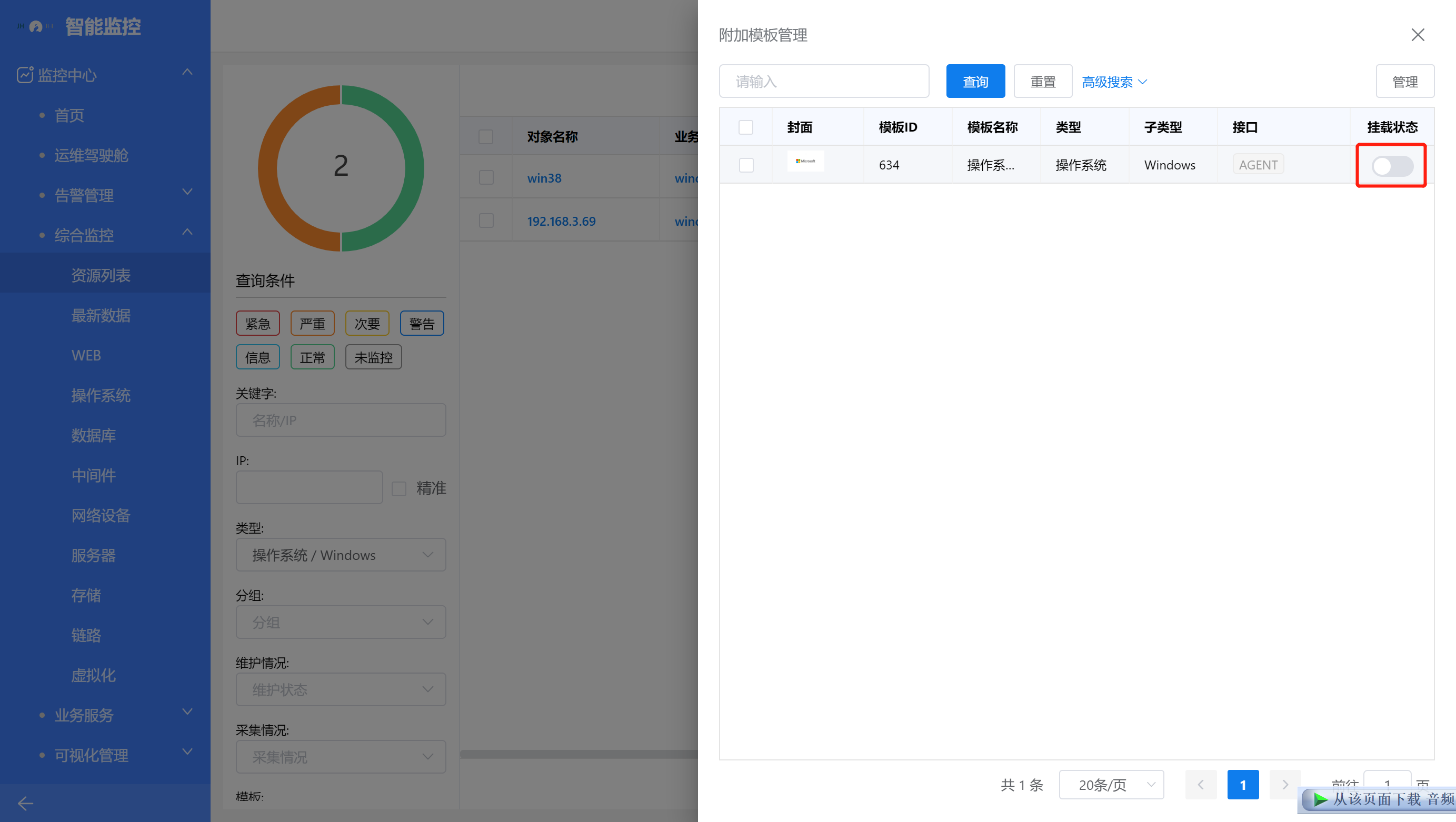This screenshot has width=1456, height=822.
Task: Click the AGENT interface tag
Action: point(1258,164)
